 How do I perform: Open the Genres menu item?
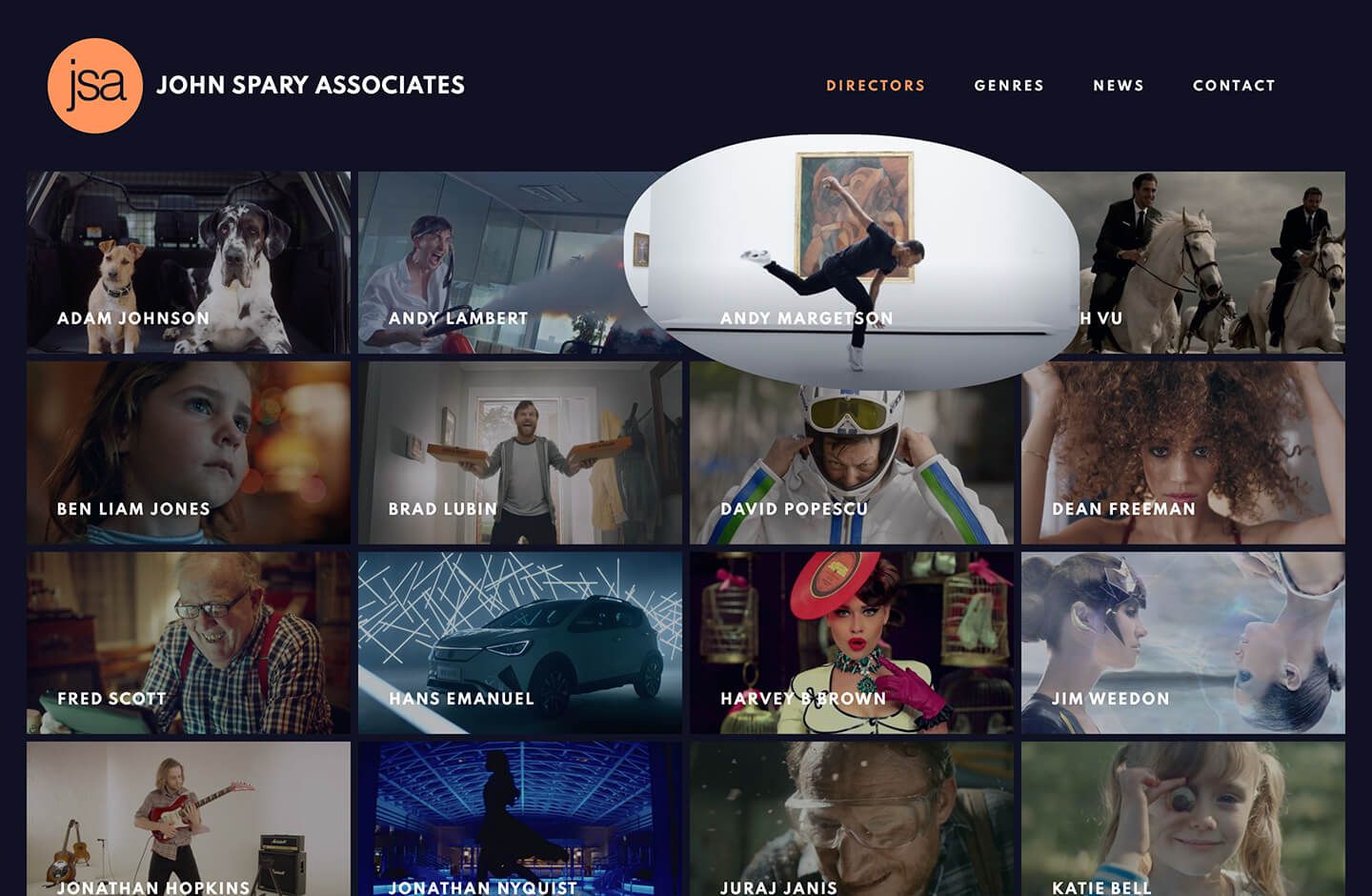pyautogui.click(x=1009, y=86)
